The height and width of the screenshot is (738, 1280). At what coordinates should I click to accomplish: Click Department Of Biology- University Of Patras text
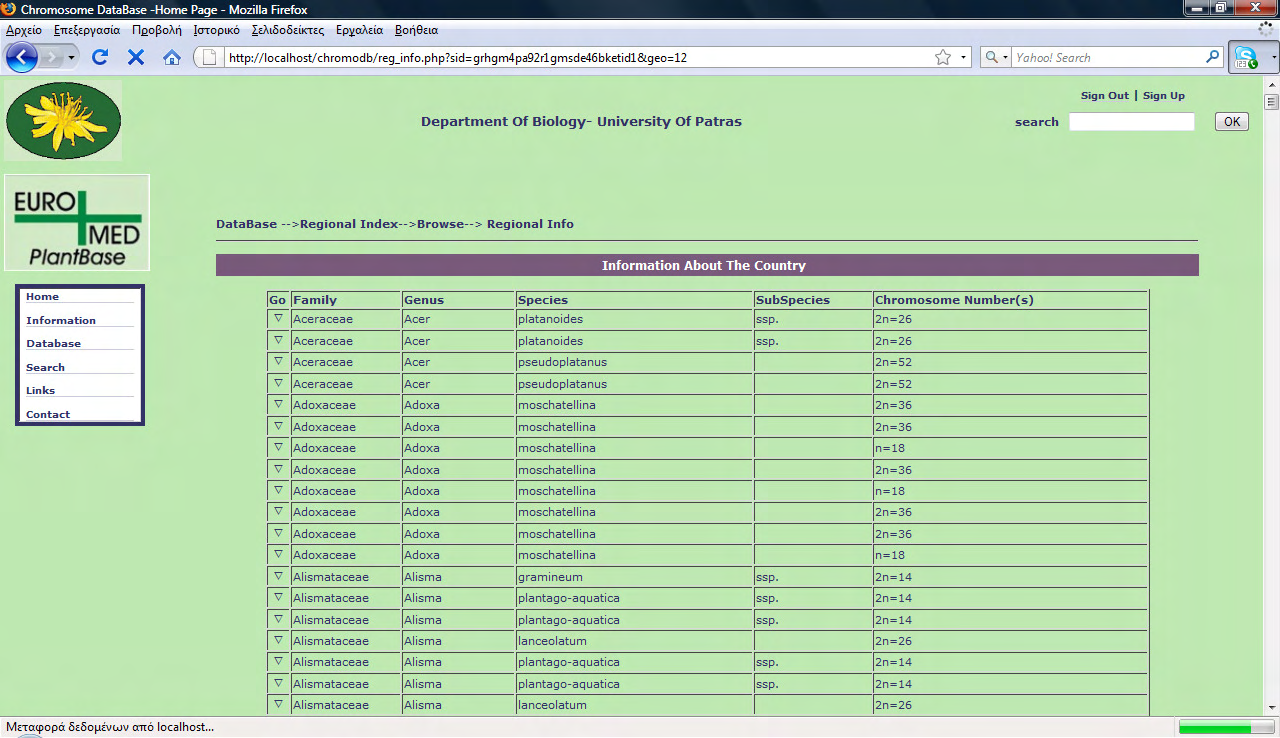pos(581,122)
